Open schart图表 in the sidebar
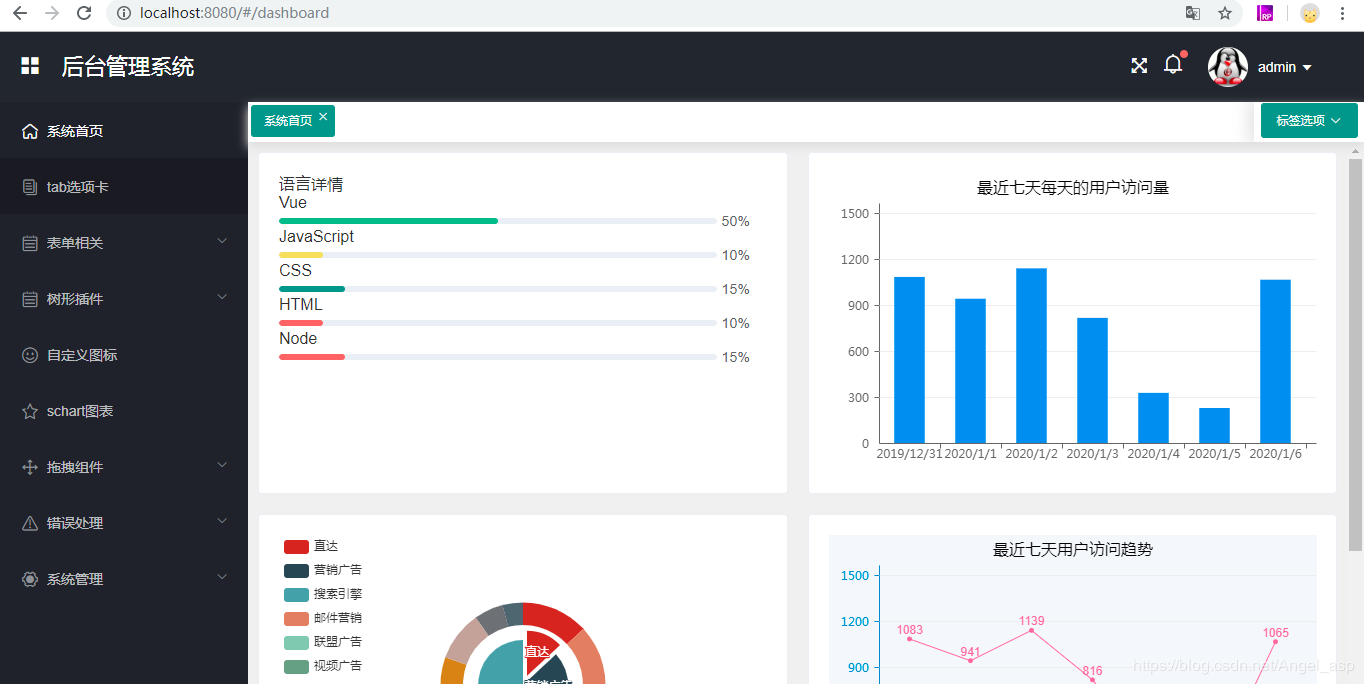The width and height of the screenshot is (1364, 684). click(x=124, y=411)
